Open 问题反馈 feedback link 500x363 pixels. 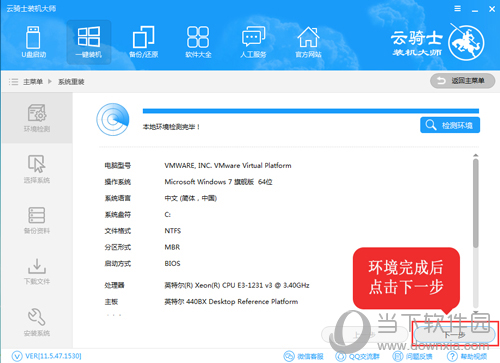412,356
